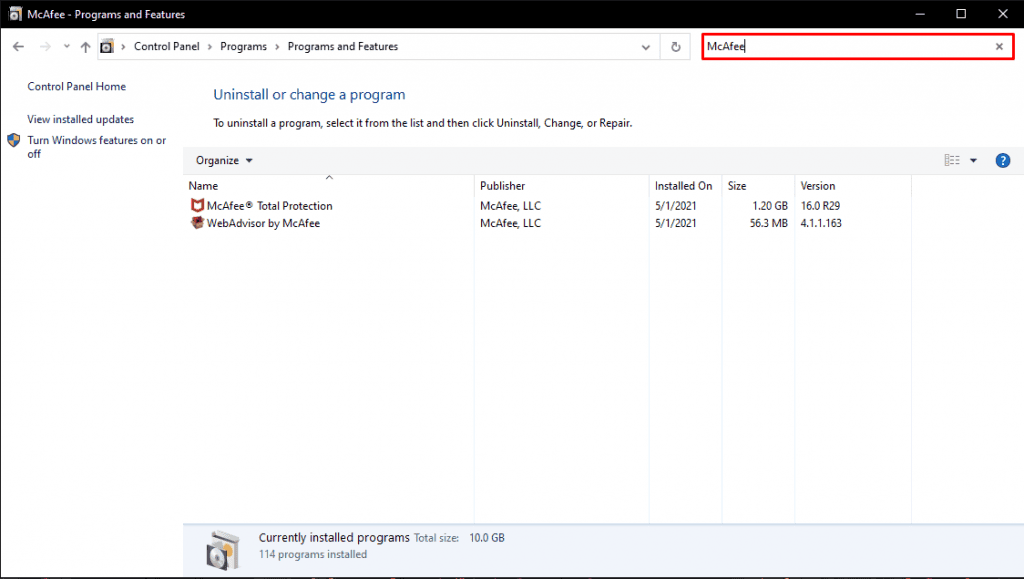
Task: Clear the search box with the X
Action: click(999, 46)
